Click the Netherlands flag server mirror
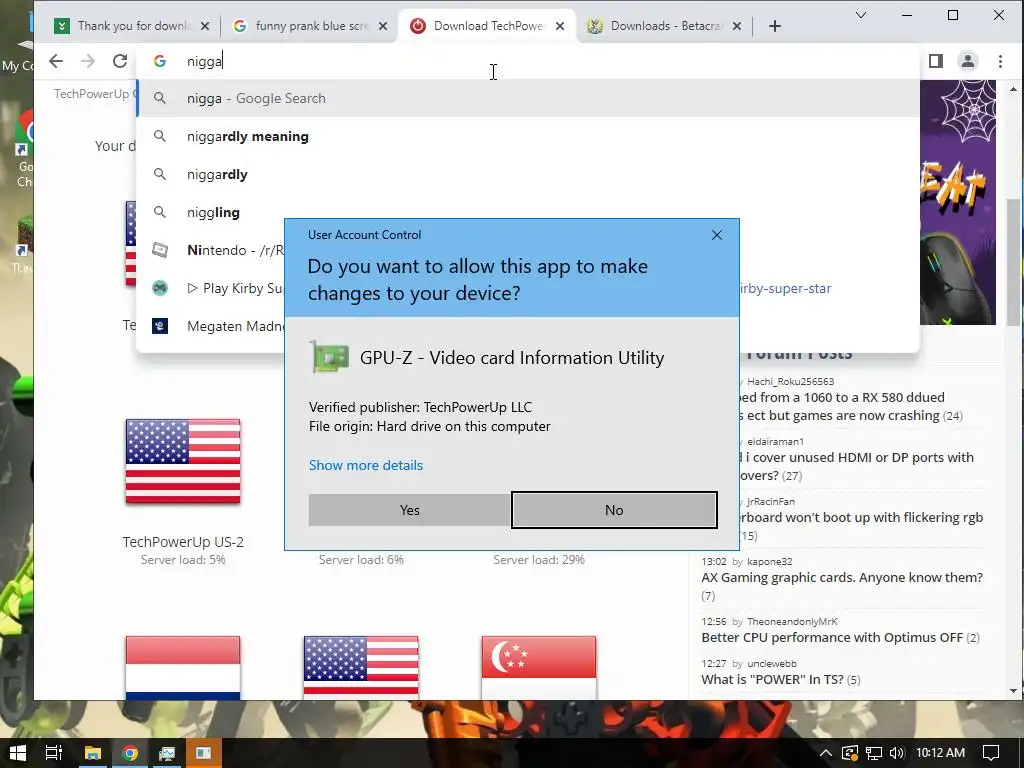The width and height of the screenshot is (1024, 768). 183,667
